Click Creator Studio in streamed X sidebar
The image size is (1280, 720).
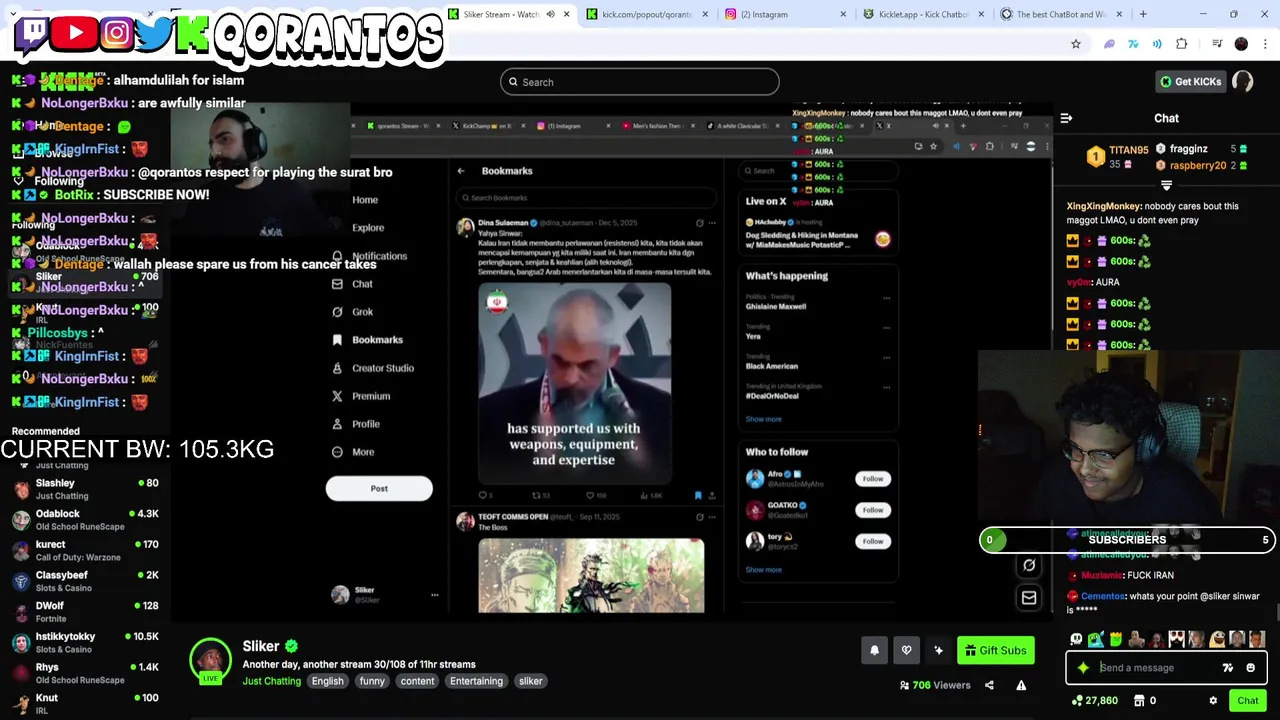pos(372,368)
